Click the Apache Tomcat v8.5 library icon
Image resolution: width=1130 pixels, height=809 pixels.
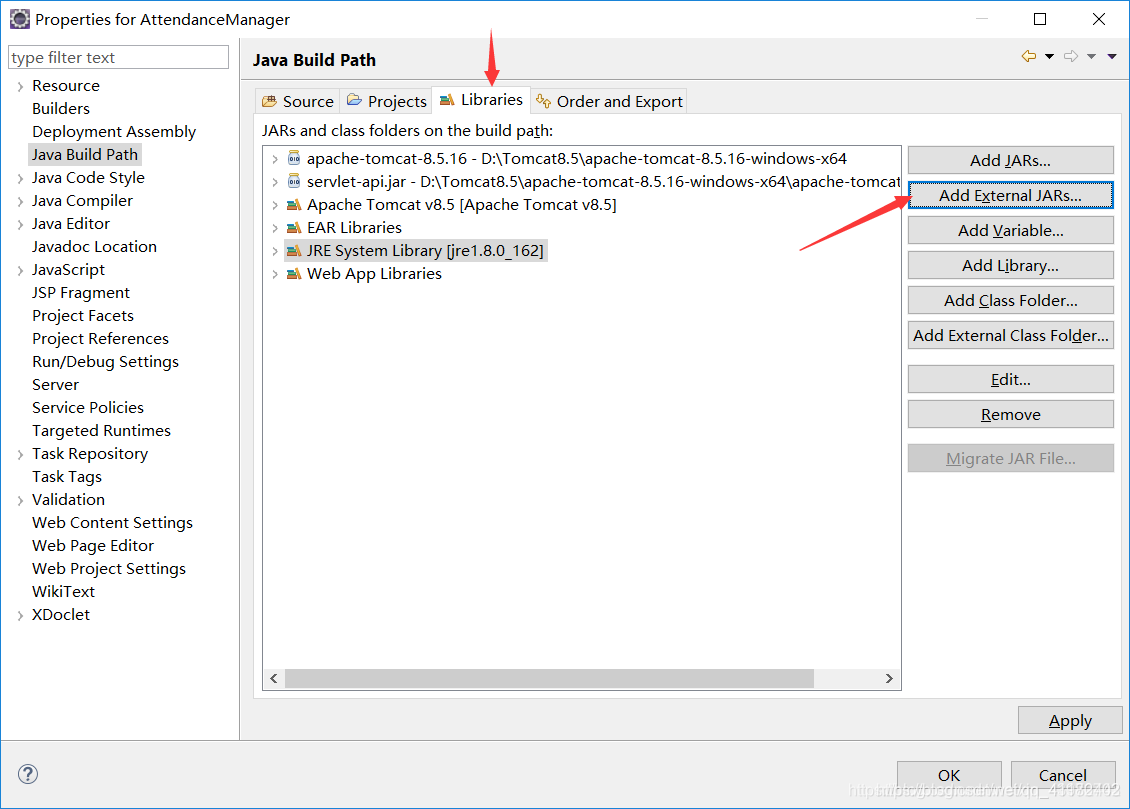(294, 205)
